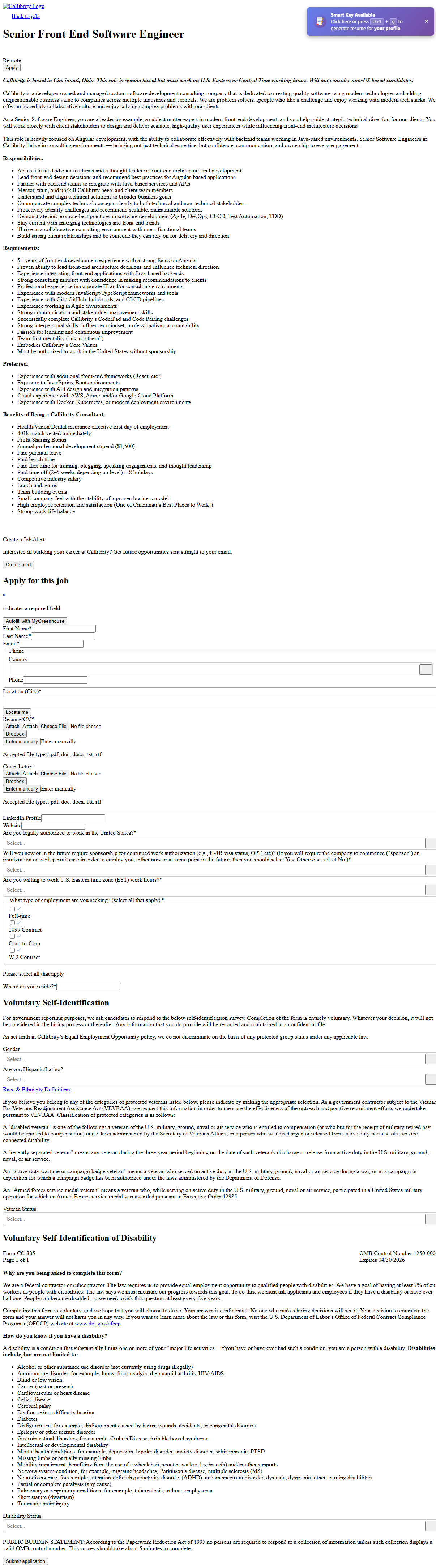This screenshot has height=1568, width=436.
Task: Close the Smart Key Available popup
Action: 426,21
